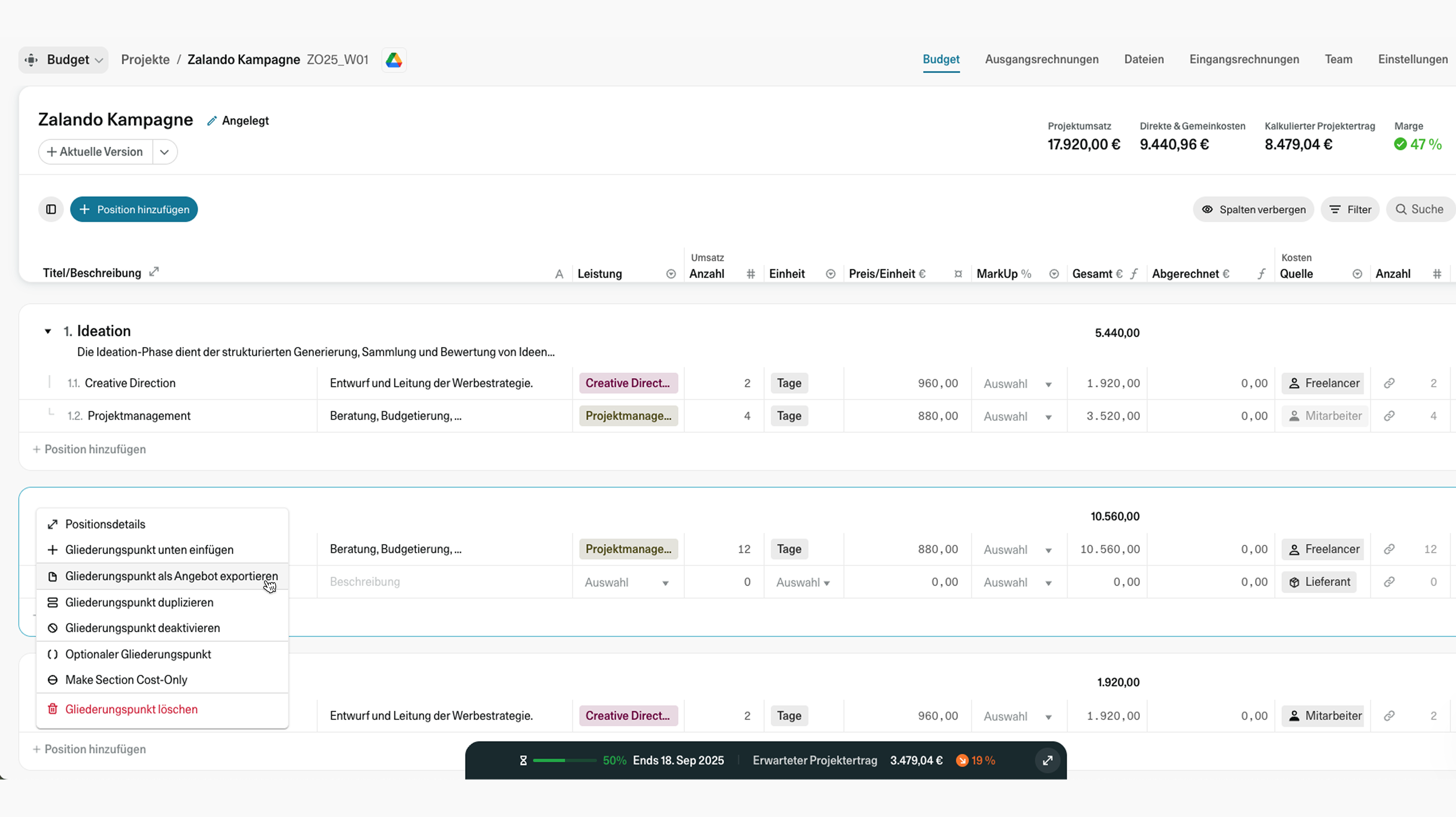Click the link icon in Creative Direction 1.1 row
Screen dimensions: 1456x817
point(1389,384)
